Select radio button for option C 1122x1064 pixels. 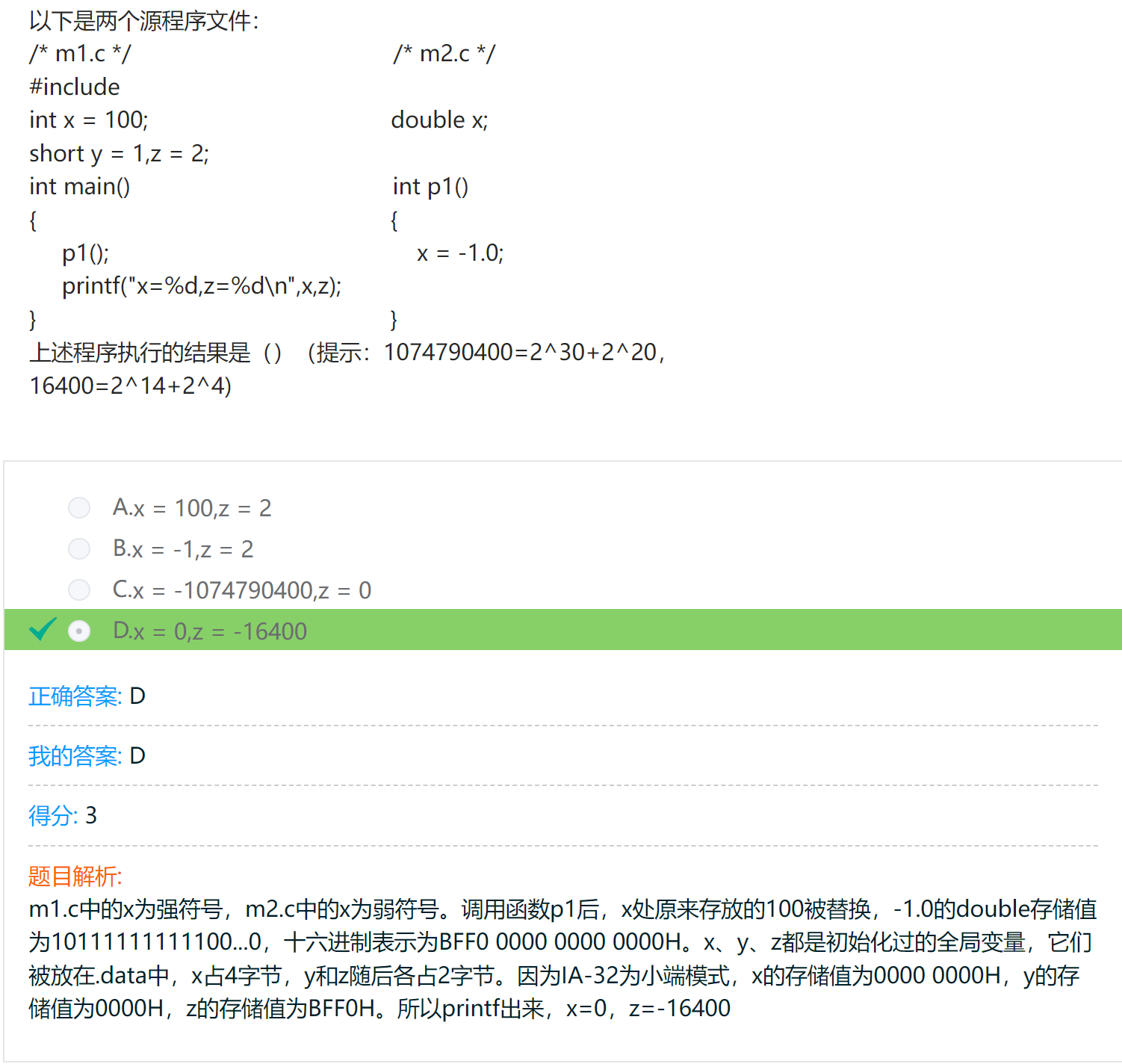tap(79, 590)
